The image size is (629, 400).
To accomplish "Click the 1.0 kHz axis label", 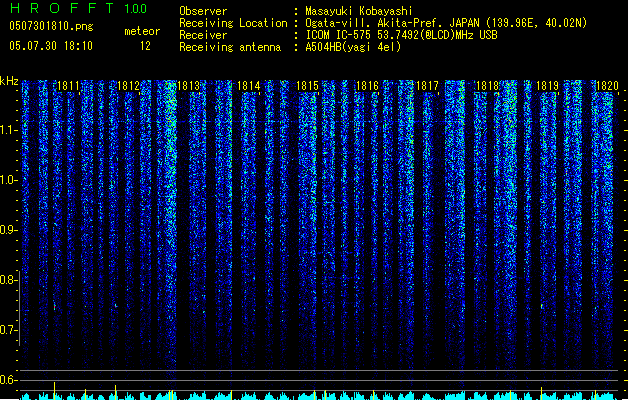I will (8, 180).
